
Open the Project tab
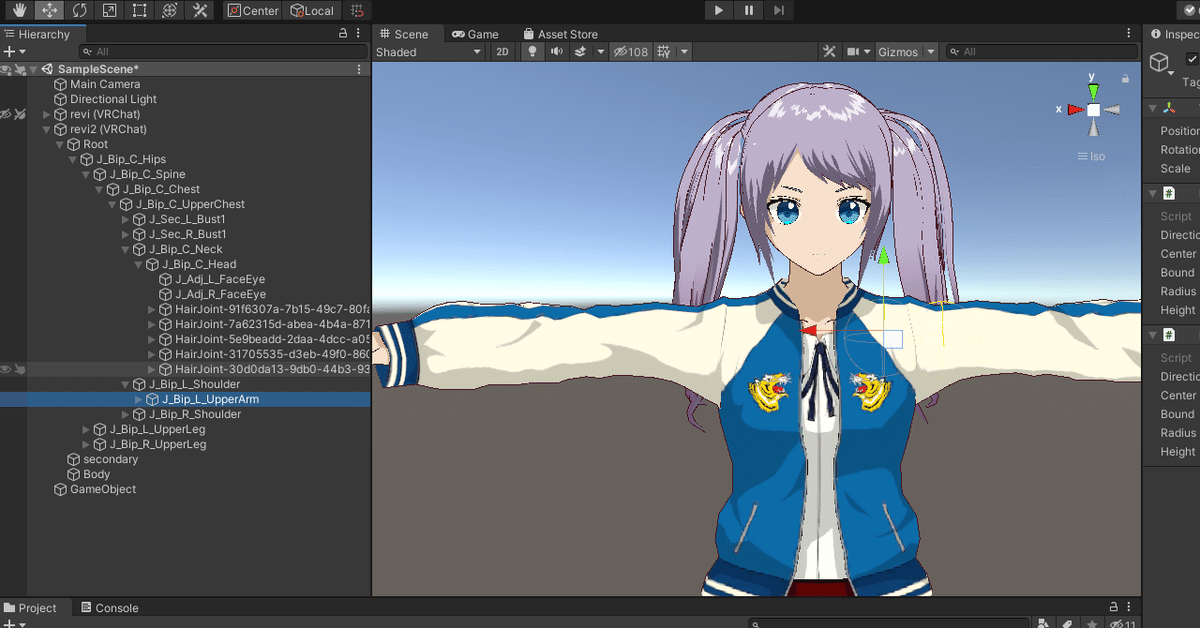31,608
